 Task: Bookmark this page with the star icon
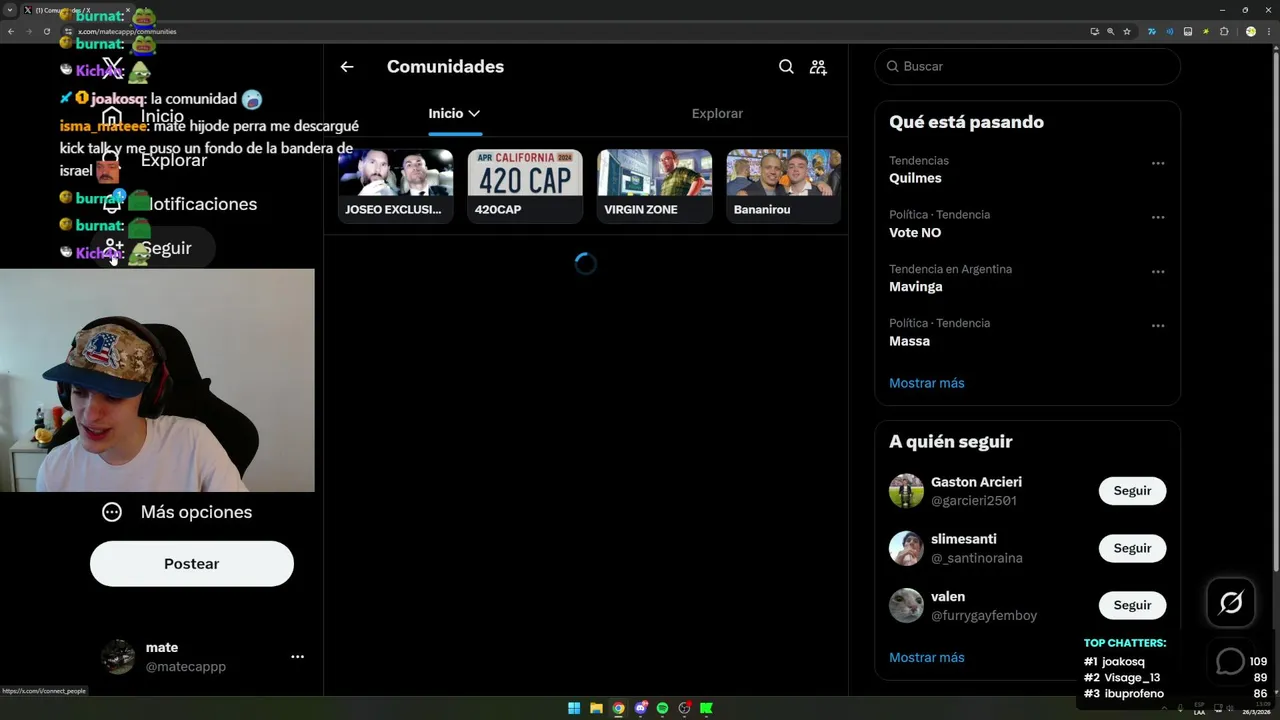pos(1127,31)
